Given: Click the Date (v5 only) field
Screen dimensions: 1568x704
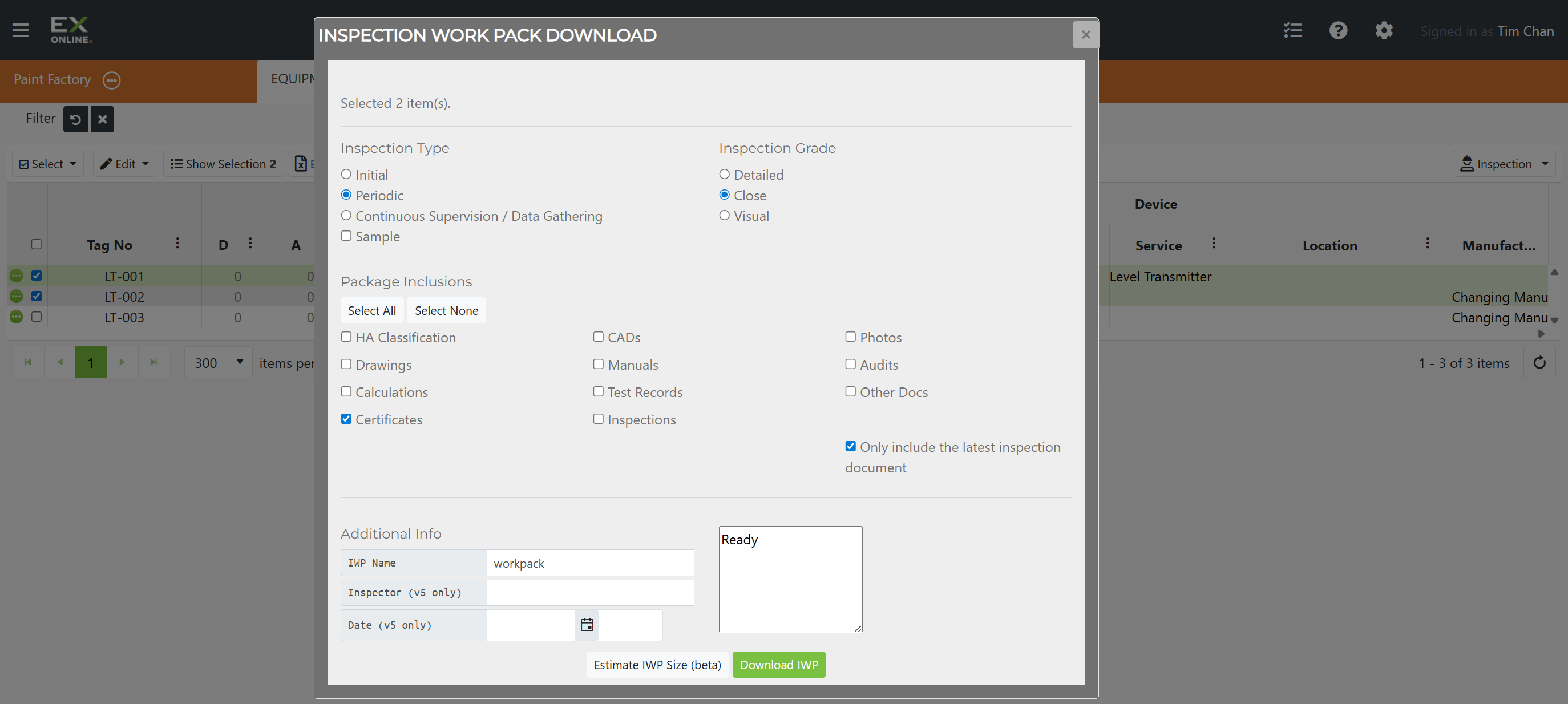Looking at the screenshot, I should pos(530,625).
